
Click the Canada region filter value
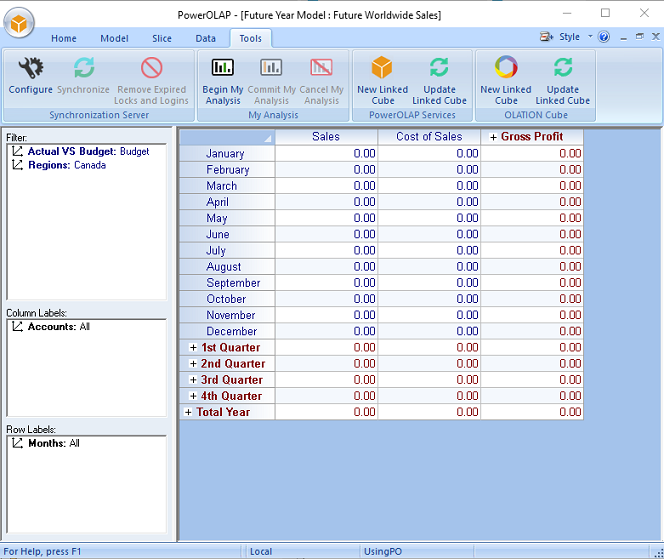90,165
